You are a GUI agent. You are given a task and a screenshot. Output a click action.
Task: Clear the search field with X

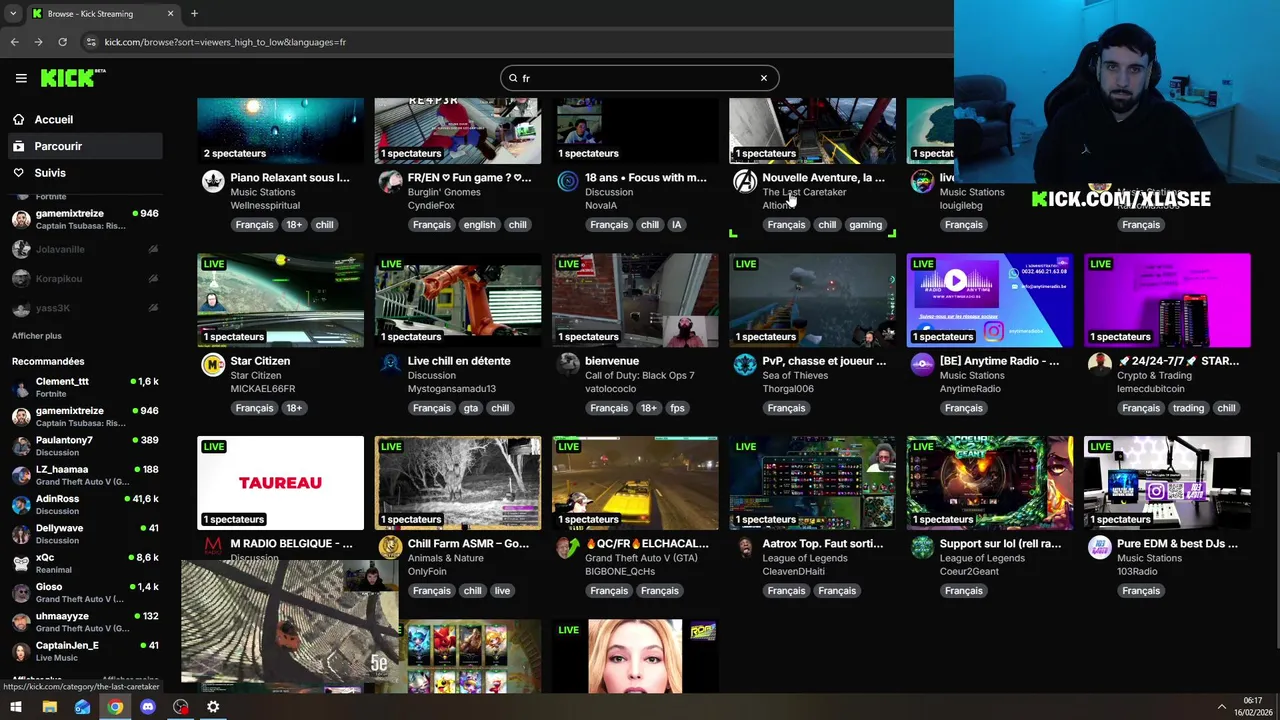(763, 78)
